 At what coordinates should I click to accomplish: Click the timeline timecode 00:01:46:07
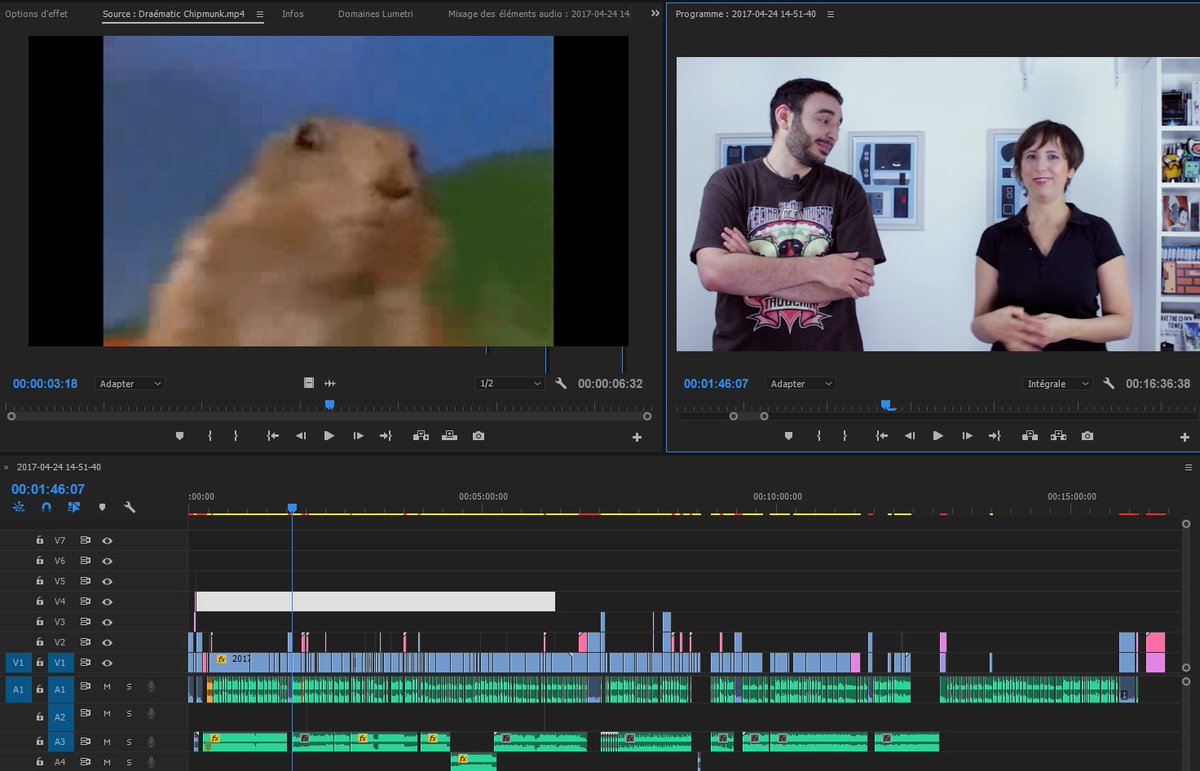(48, 489)
